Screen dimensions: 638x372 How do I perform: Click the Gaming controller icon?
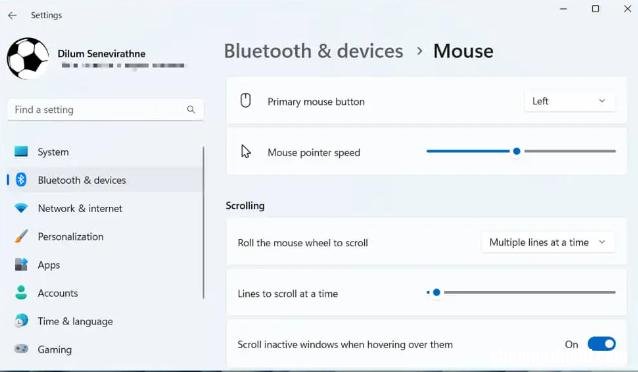tap(21, 349)
